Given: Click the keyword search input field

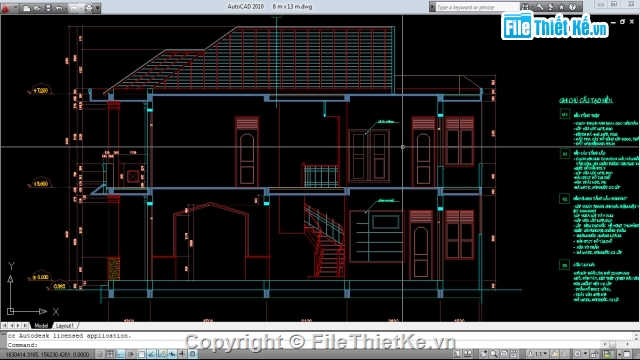Looking at the screenshot, I should coord(477,7).
